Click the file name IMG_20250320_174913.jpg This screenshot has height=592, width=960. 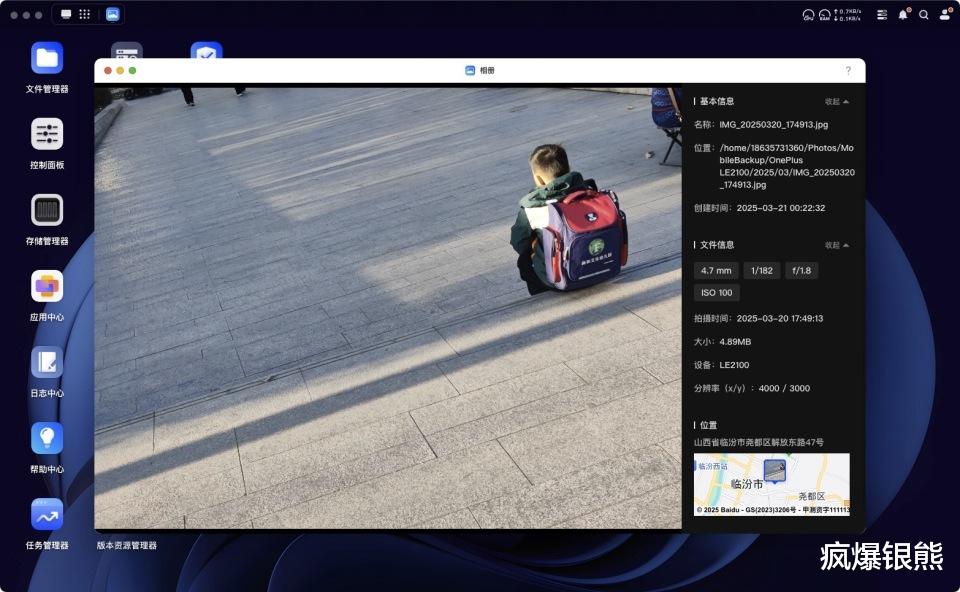point(773,124)
